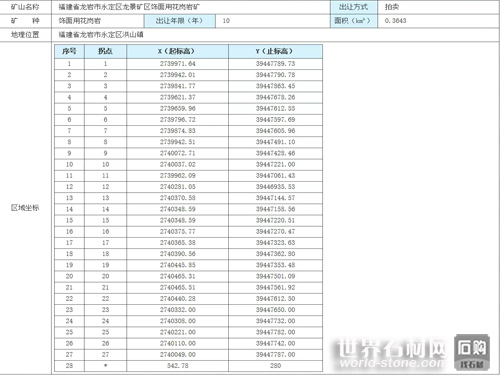Select X value 2740332.00 in row 23
The height and width of the screenshot is (375, 500).
[178, 310]
